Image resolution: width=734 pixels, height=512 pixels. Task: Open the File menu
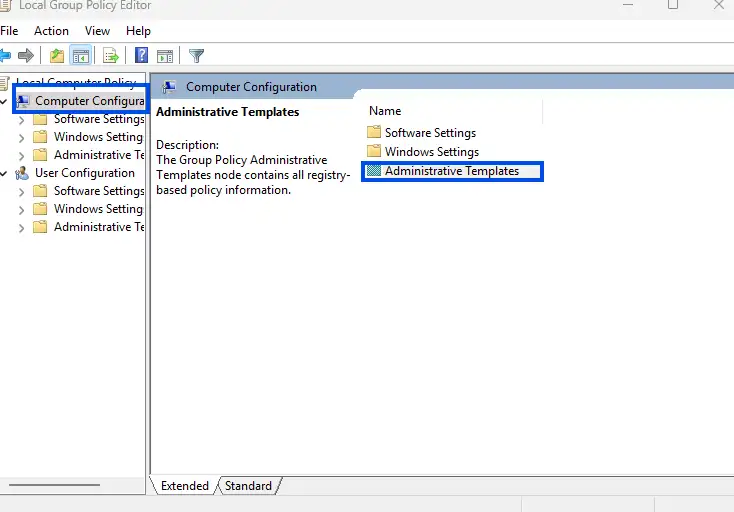9,31
